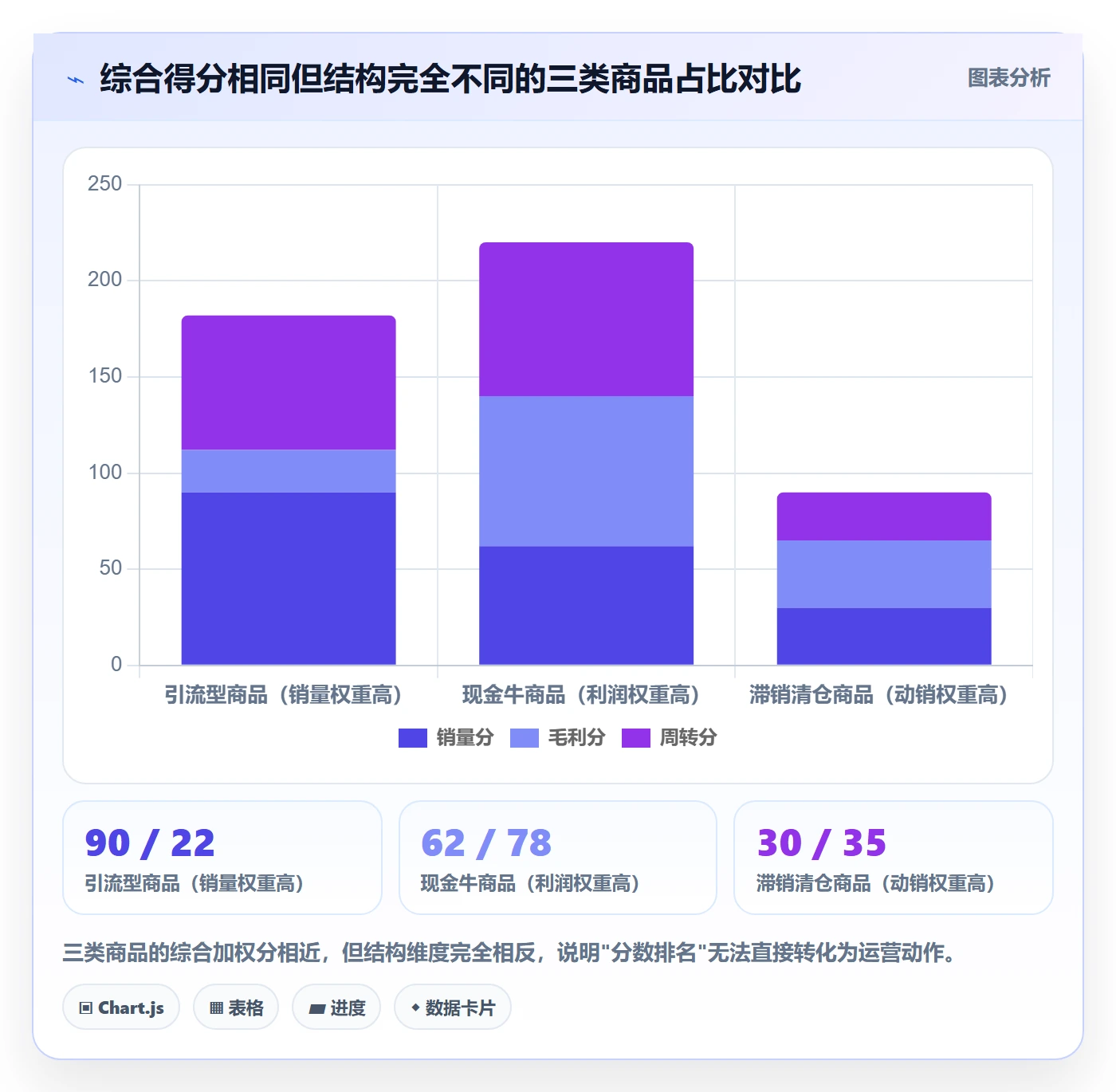The height and width of the screenshot is (1092, 1116).
Task: Select the 进度 tag
Action: tap(336, 1008)
